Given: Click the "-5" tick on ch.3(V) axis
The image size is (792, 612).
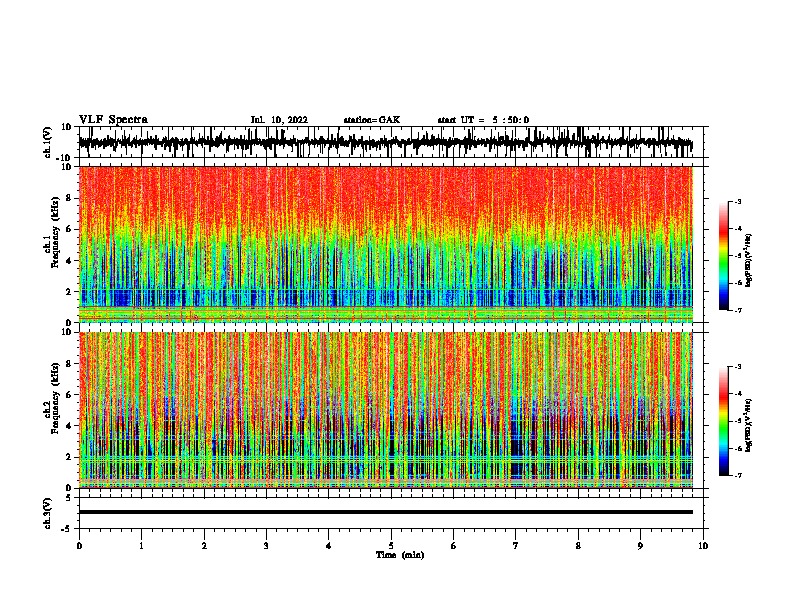Looking at the screenshot, I should [x=67, y=529].
